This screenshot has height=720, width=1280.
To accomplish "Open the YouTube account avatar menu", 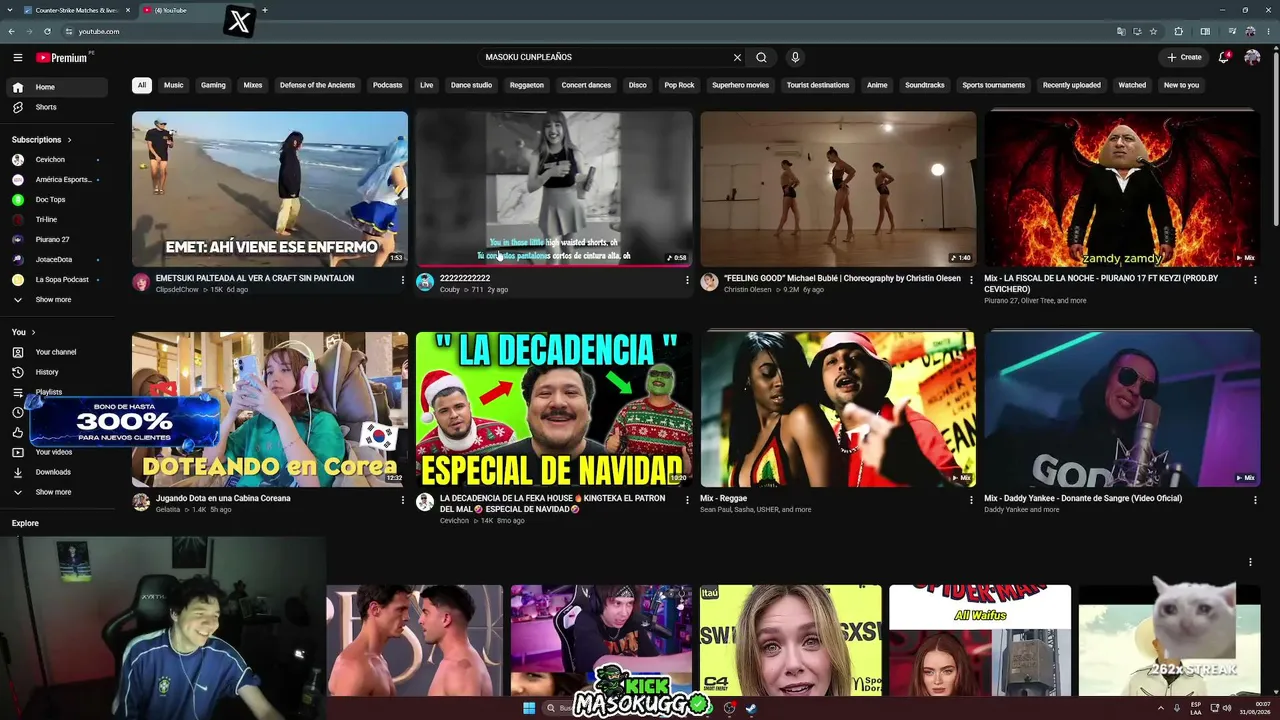I will point(1252,58).
